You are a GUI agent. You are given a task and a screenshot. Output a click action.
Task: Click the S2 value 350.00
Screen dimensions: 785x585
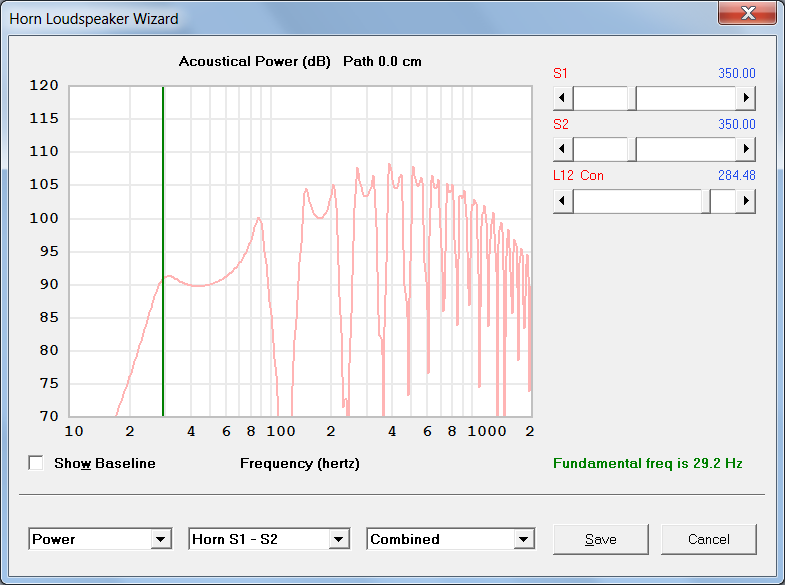(736, 125)
